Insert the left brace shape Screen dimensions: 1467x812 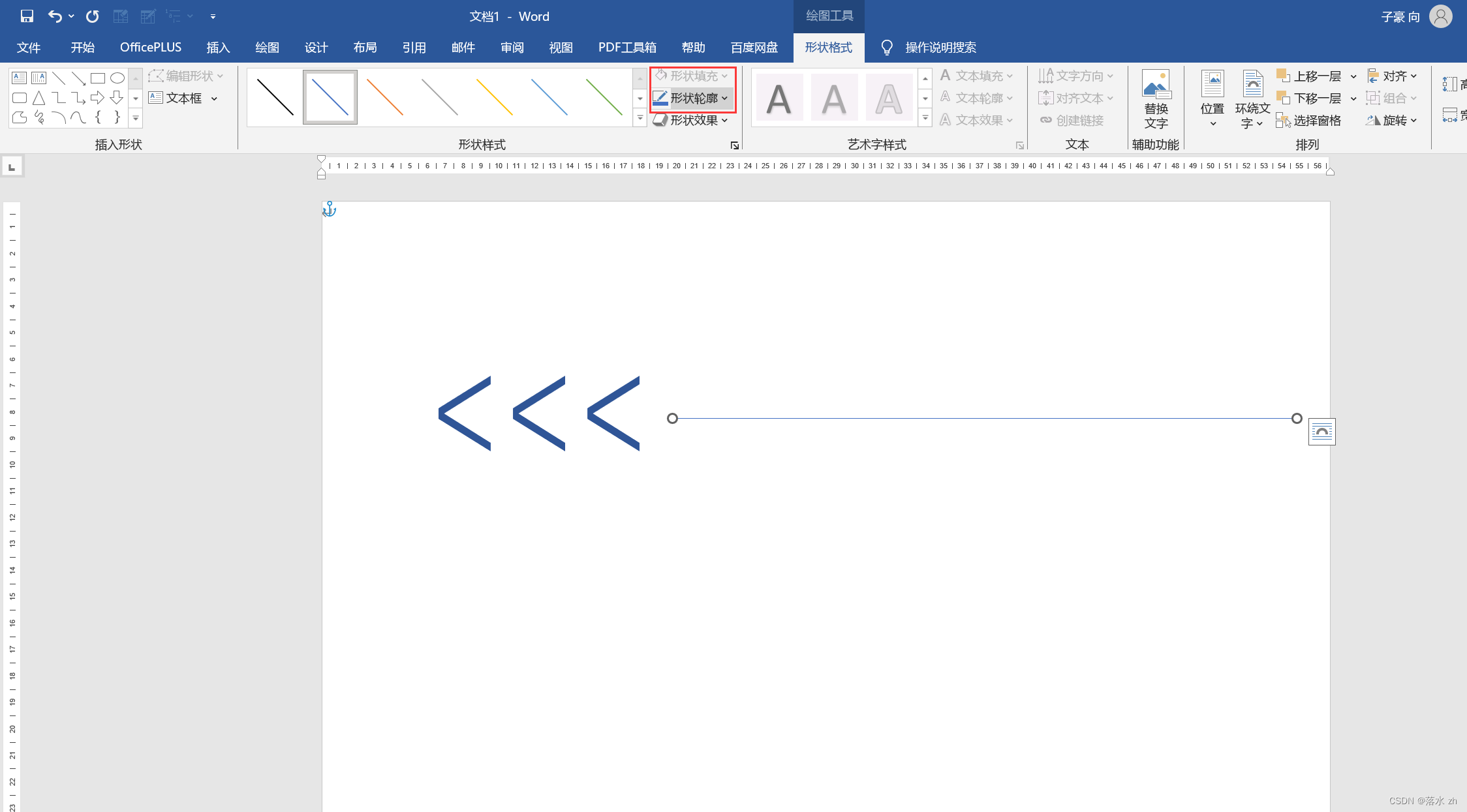[98, 117]
